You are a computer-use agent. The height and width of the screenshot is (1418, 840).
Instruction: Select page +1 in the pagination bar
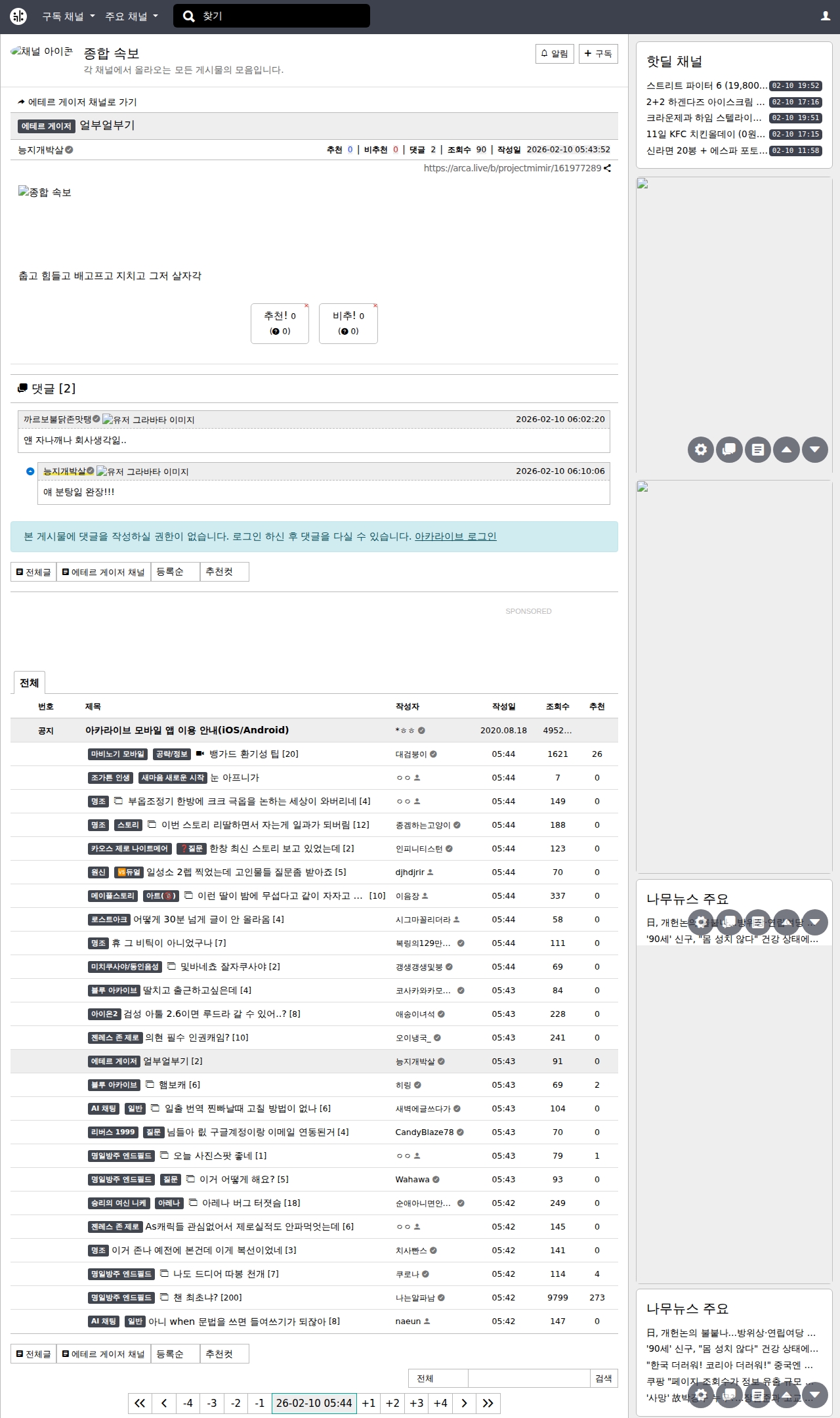pos(369,1403)
